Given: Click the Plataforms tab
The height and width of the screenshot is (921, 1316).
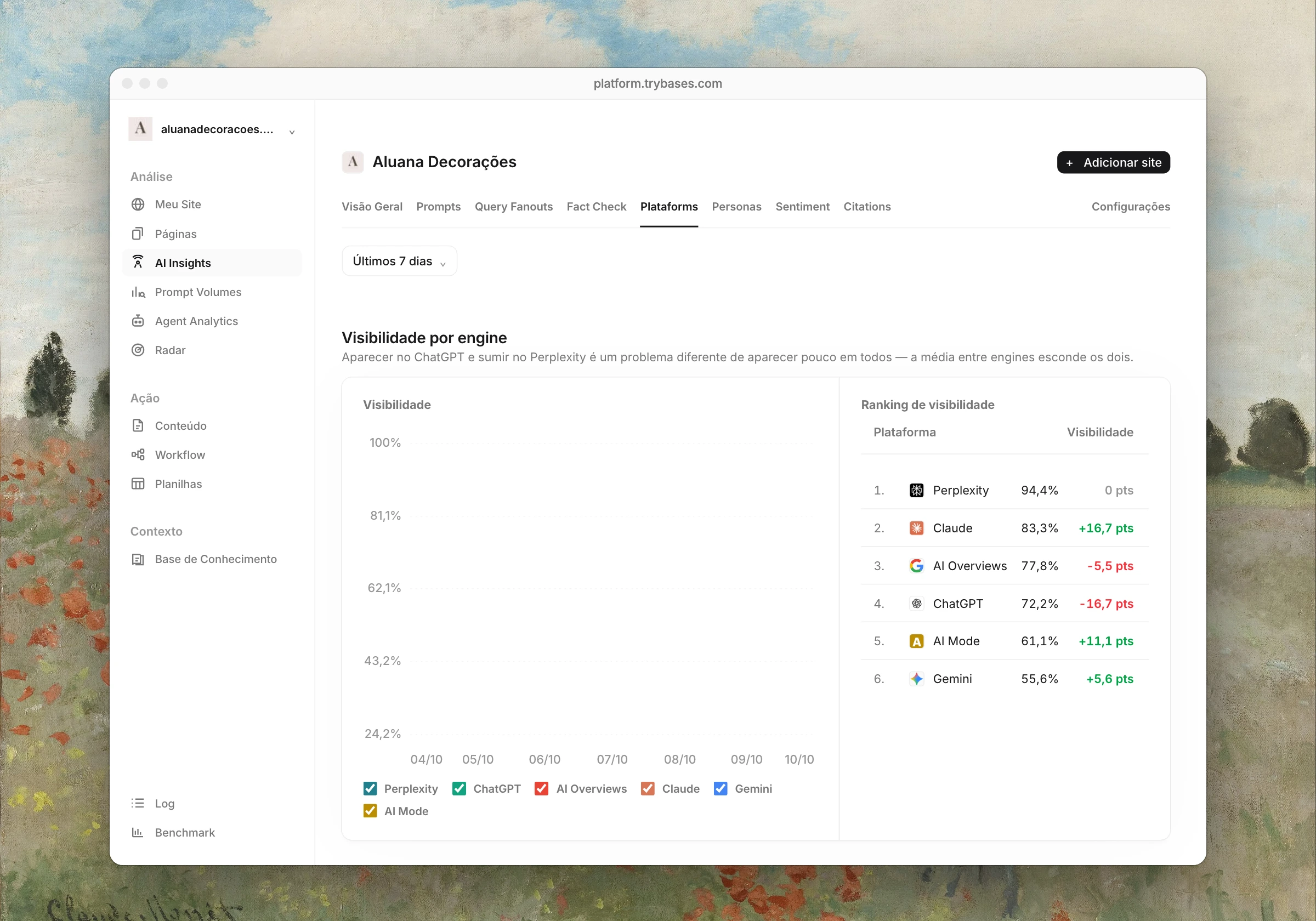Looking at the screenshot, I should (669, 207).
